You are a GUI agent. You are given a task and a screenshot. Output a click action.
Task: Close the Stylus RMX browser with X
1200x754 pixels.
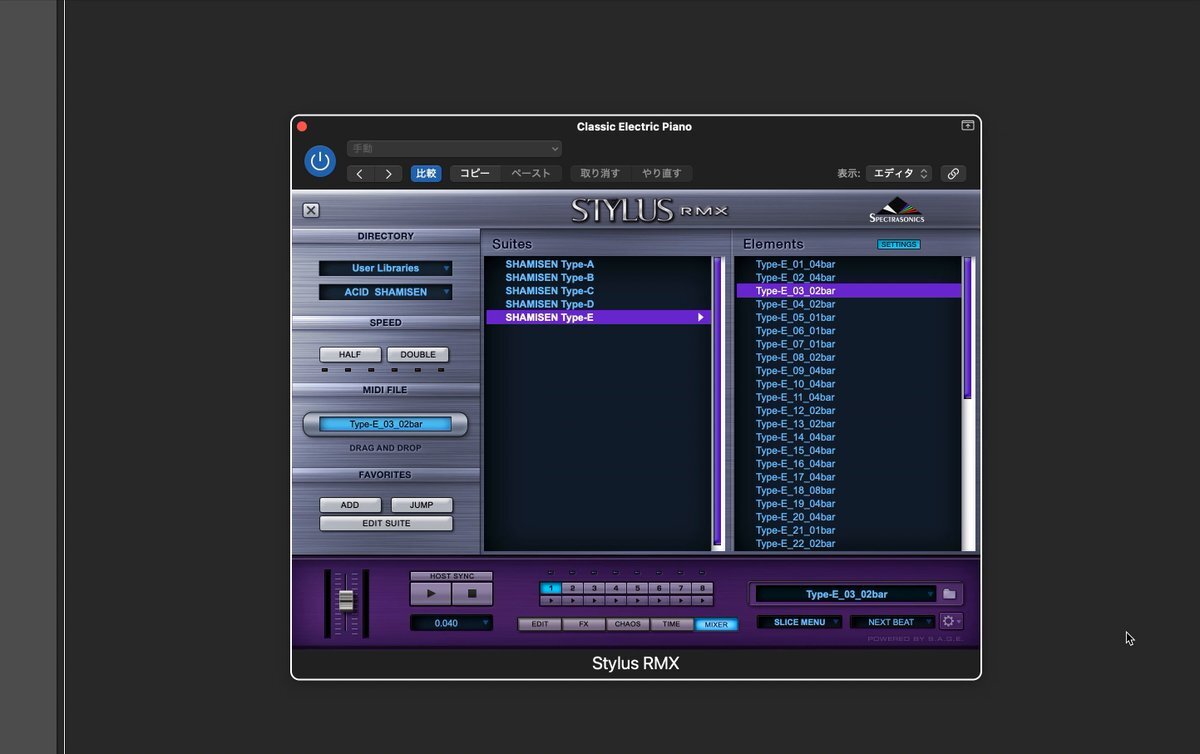point(311,210)
